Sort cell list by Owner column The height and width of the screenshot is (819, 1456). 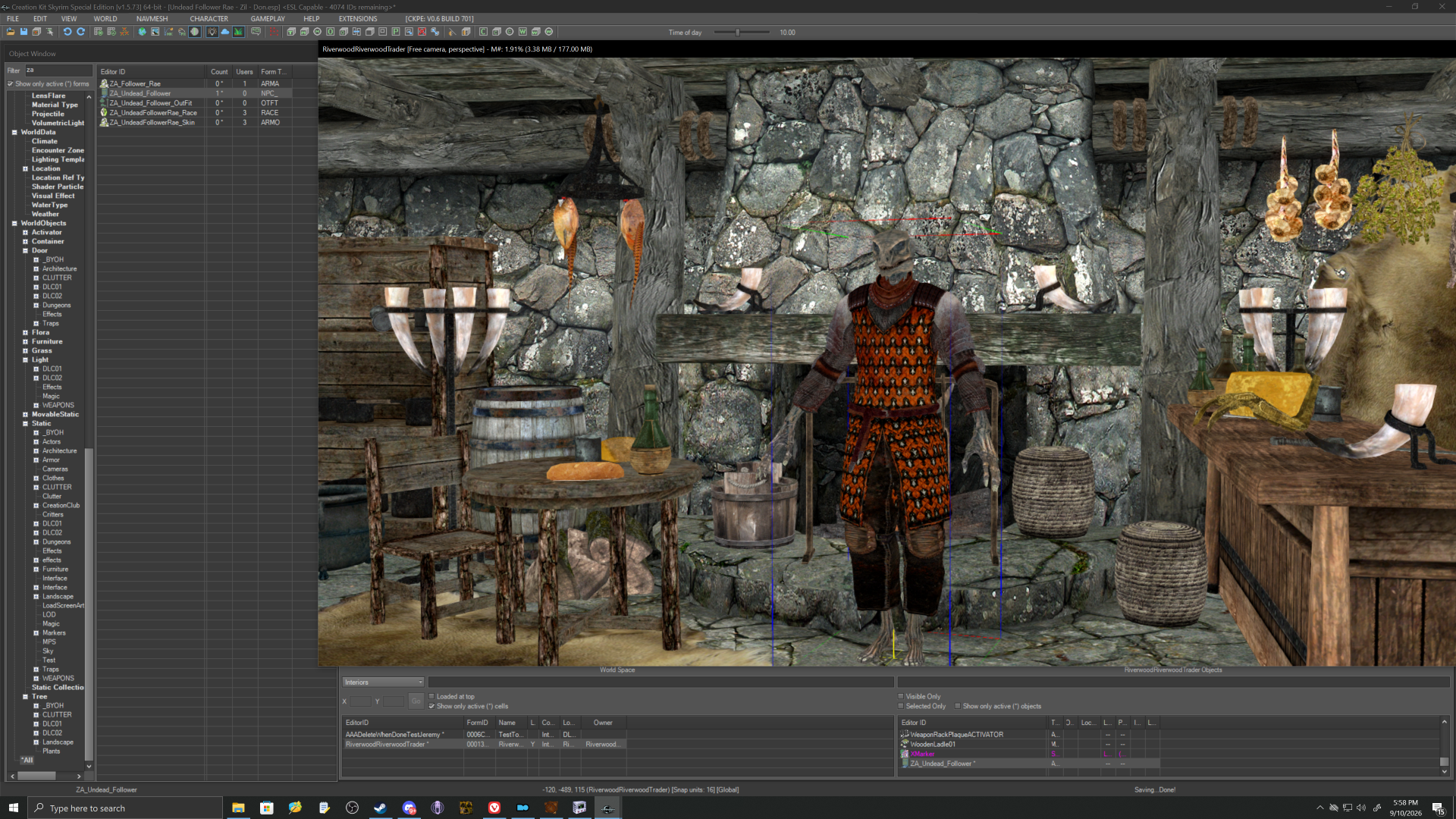click(x=604, y=723)
